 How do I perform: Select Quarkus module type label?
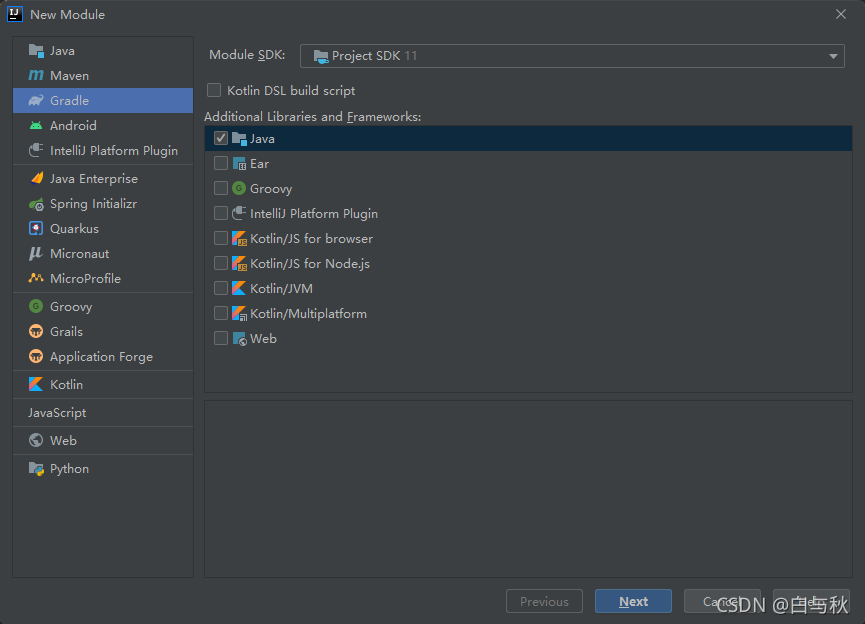74,228
